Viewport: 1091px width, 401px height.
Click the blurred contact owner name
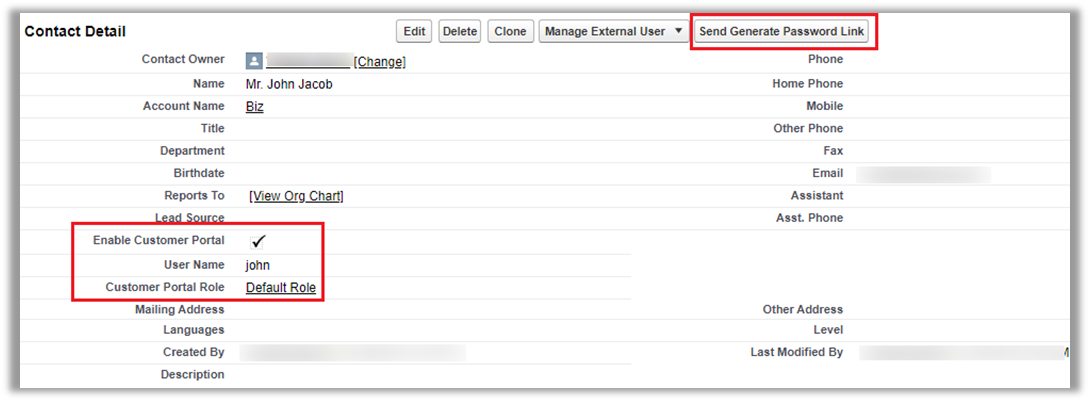click(x=309, y=62)
